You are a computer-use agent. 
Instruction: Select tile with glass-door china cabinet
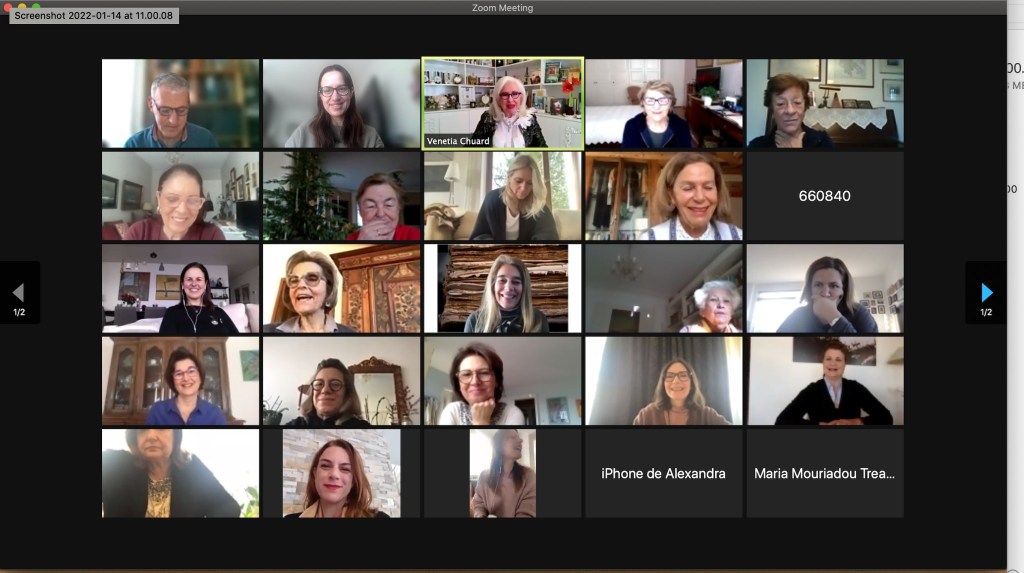click(180, 381)
